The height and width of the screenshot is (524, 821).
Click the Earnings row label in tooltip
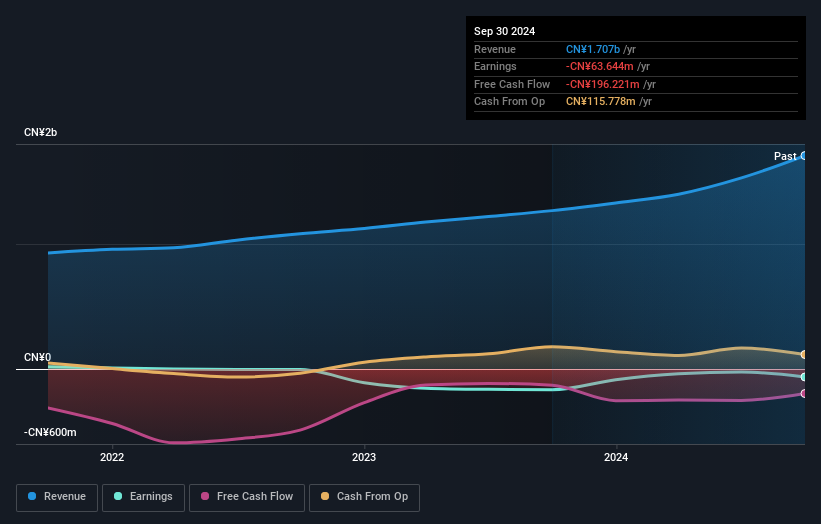(495, 66)
